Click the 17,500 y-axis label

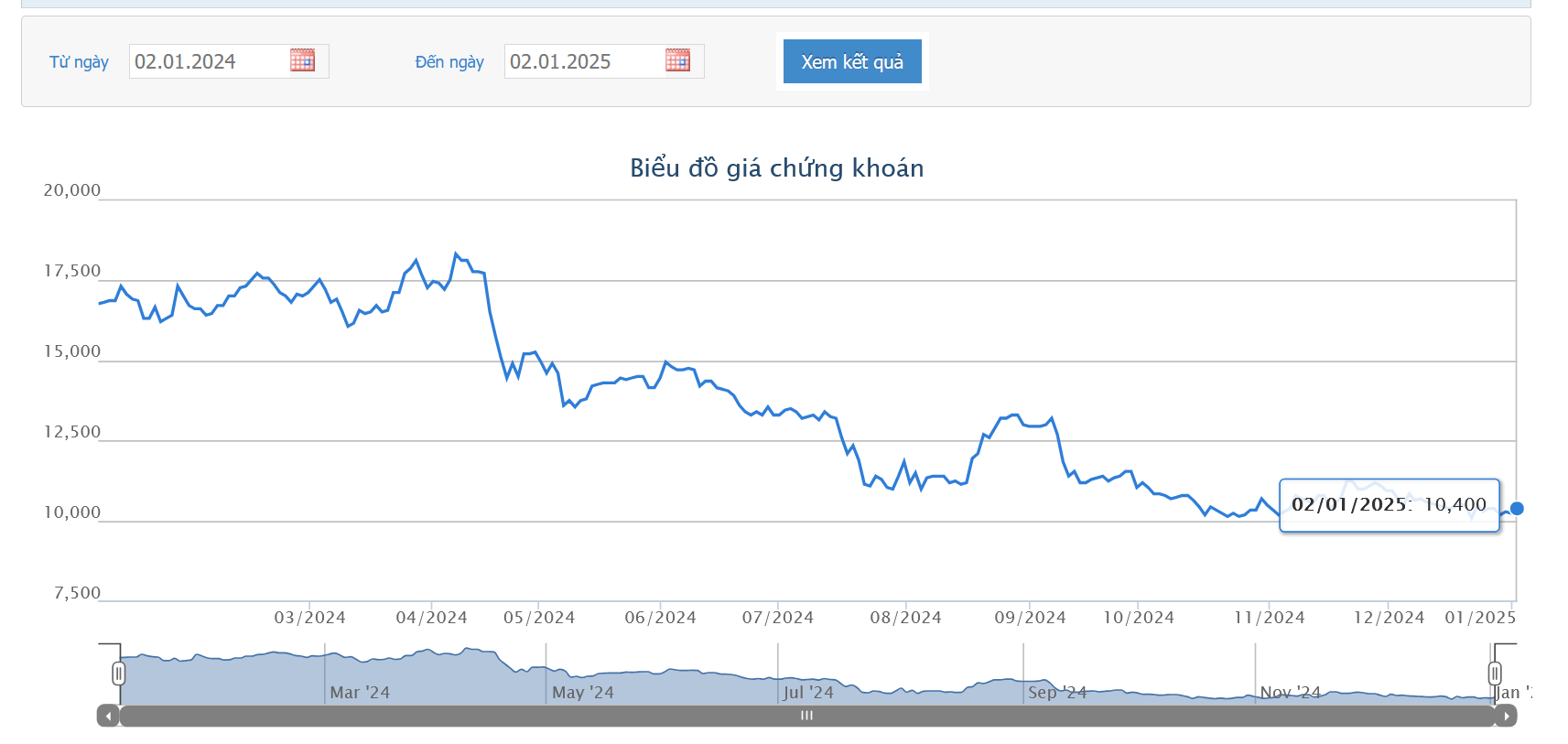click(72, 271)
